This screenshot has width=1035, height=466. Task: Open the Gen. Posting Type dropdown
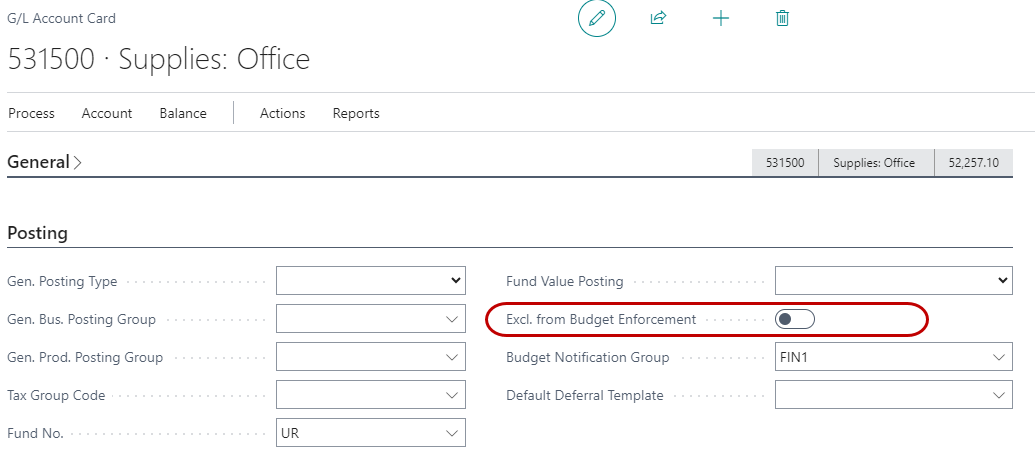pos(456,281)
